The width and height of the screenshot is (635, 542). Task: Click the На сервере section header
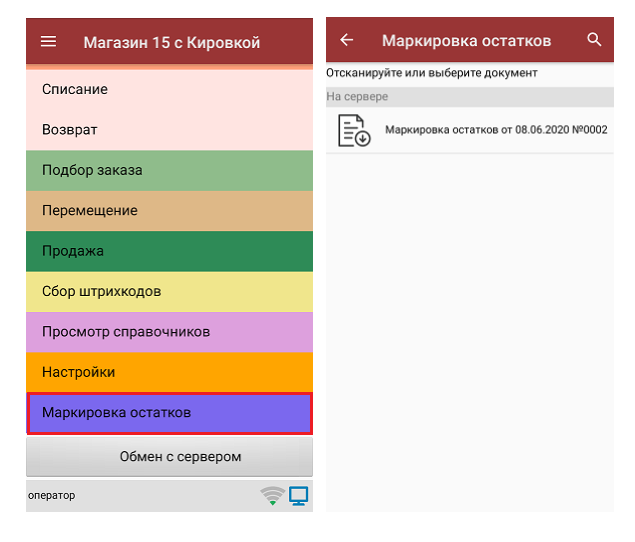click(470, 97)
